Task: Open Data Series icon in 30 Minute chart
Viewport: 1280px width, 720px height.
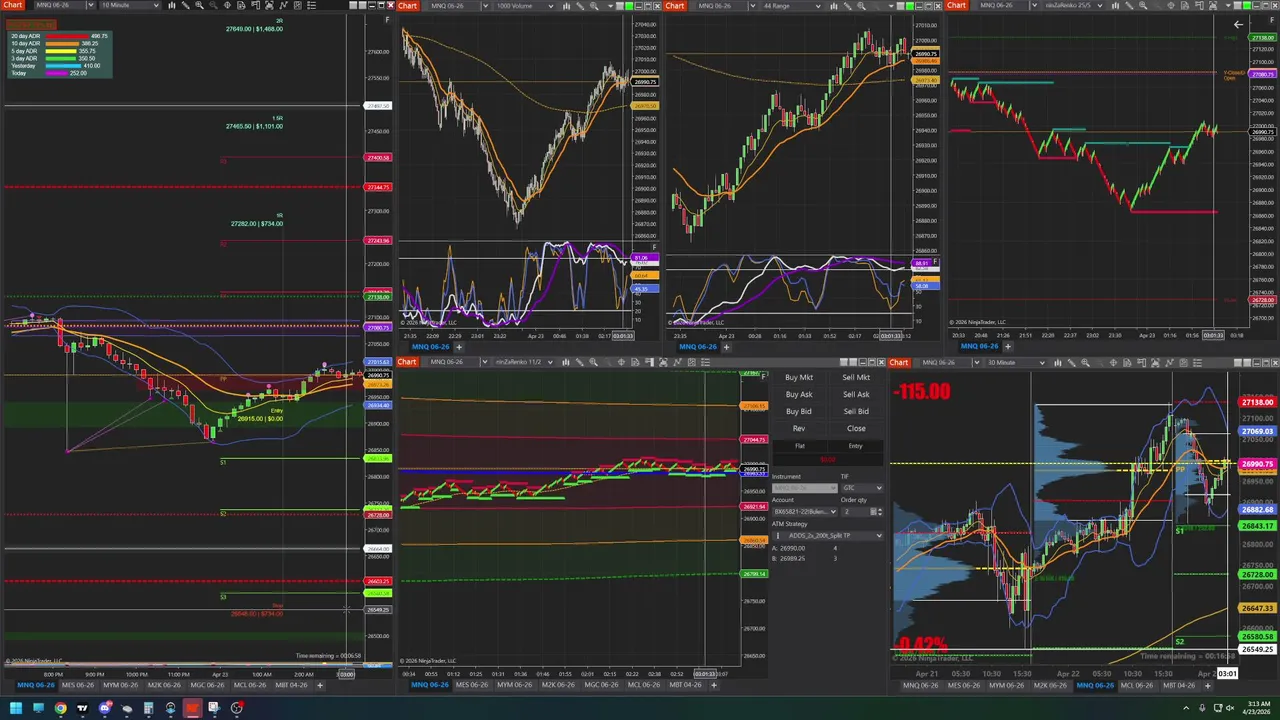Action: [x=1155, y=362]
